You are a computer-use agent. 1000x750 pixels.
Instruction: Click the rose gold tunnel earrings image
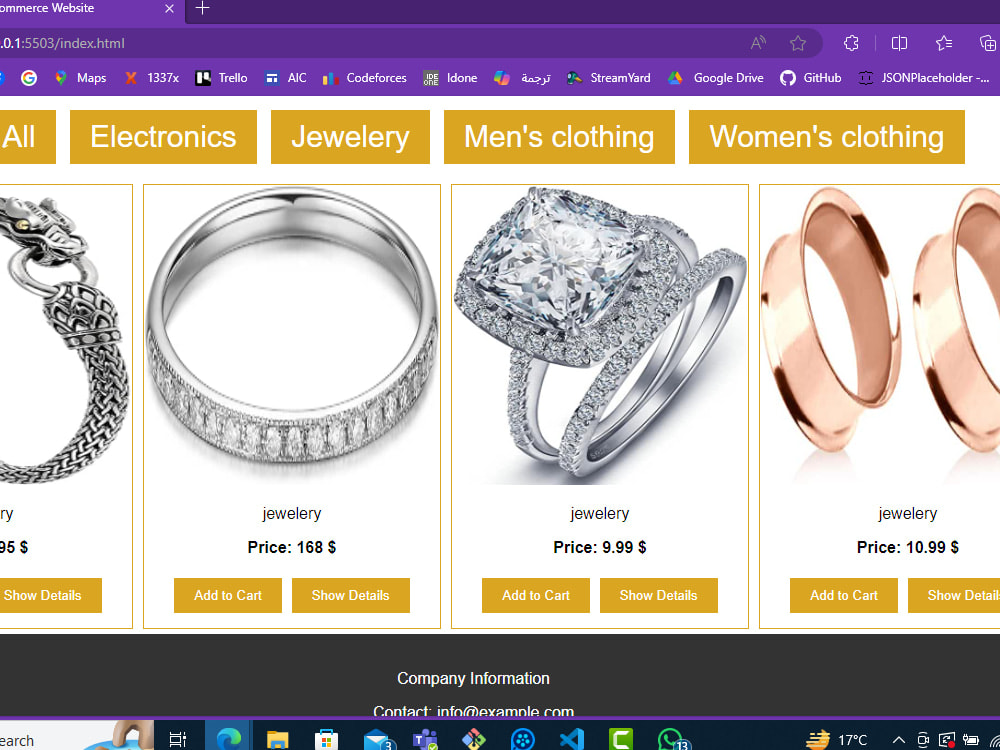(881, 335)
